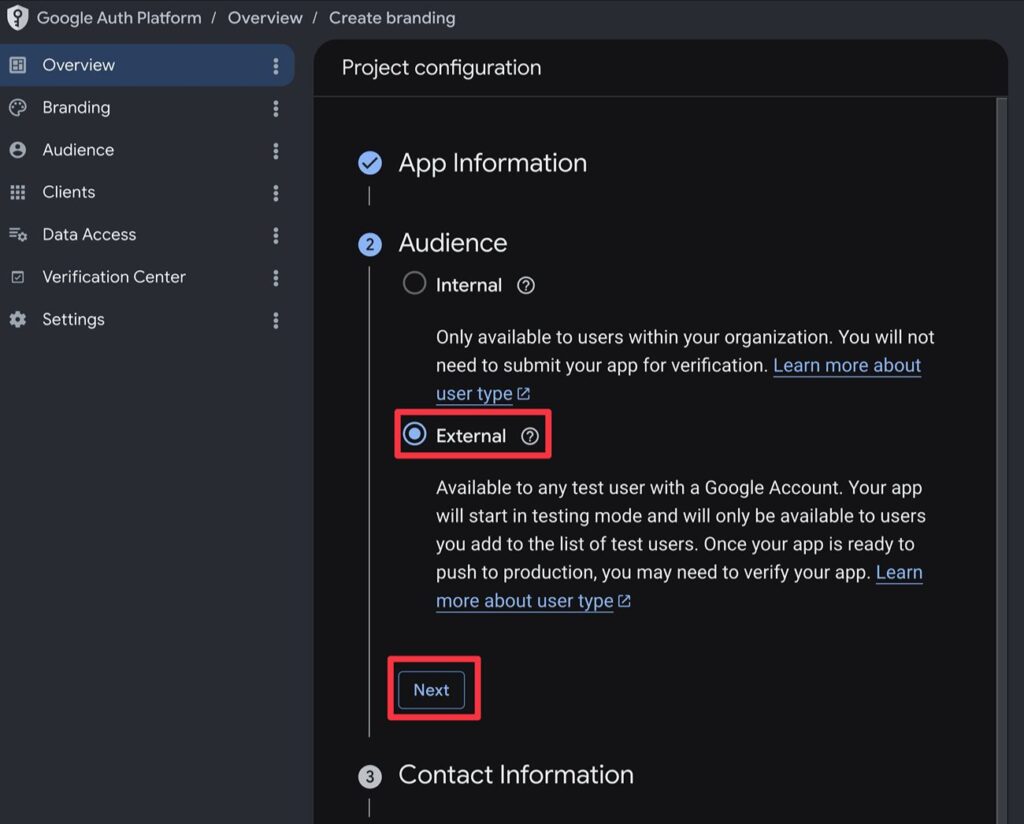Click the Data Access list-settings icon
The width and height of the screenshot is (1024, 824).
click(x=18, y=234)
